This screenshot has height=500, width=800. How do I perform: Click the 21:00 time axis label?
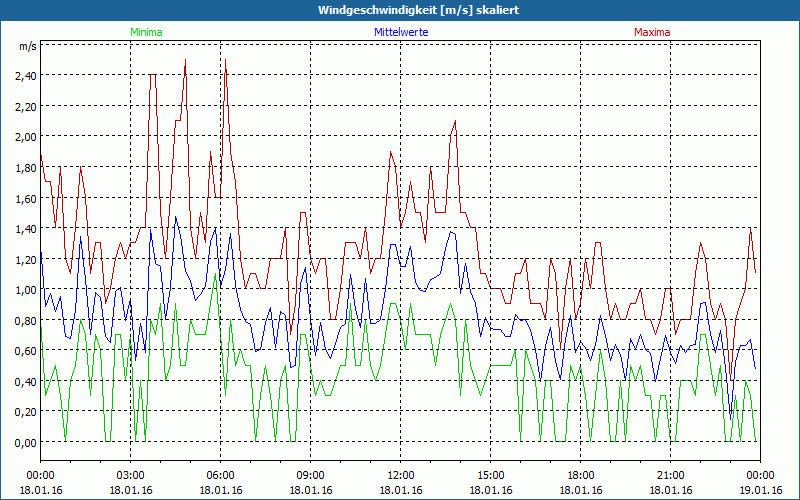pos(670,475)
